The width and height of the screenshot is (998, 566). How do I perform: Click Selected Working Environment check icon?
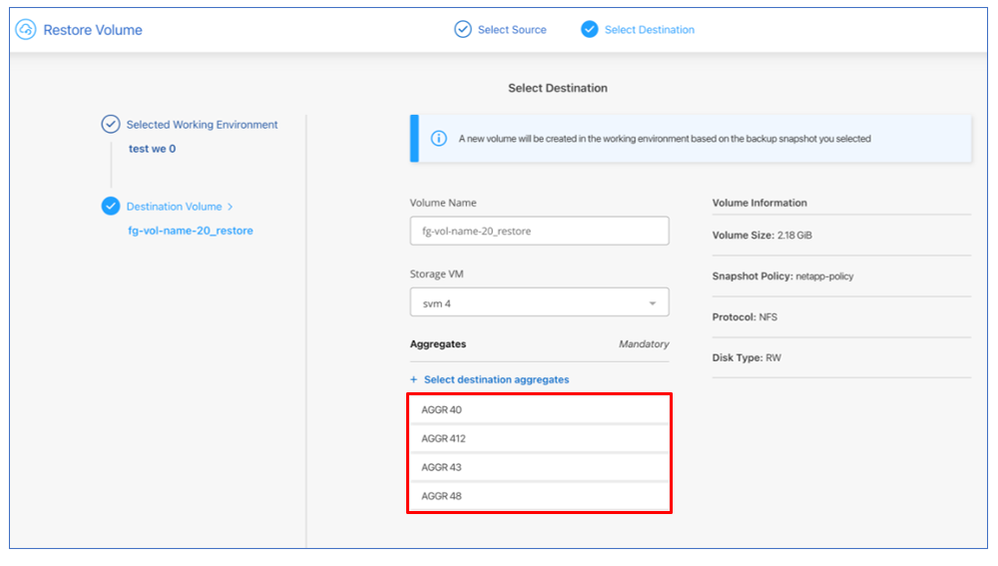coord(110,125)
